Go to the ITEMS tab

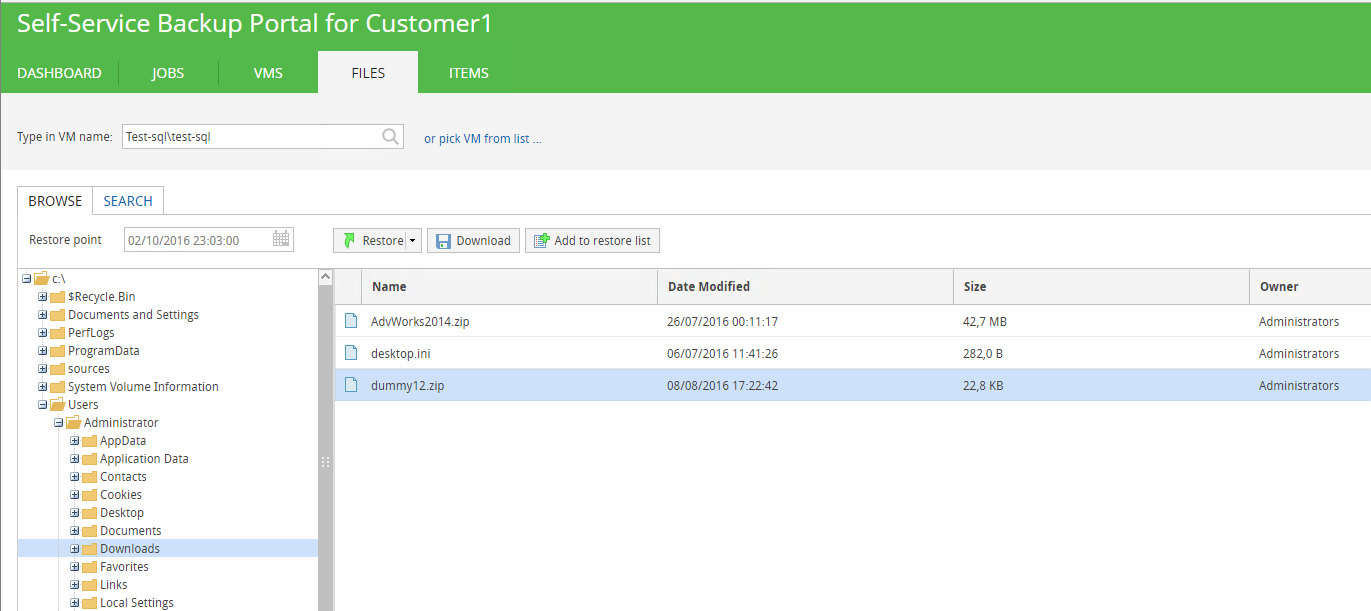click(x=468, y=73)
